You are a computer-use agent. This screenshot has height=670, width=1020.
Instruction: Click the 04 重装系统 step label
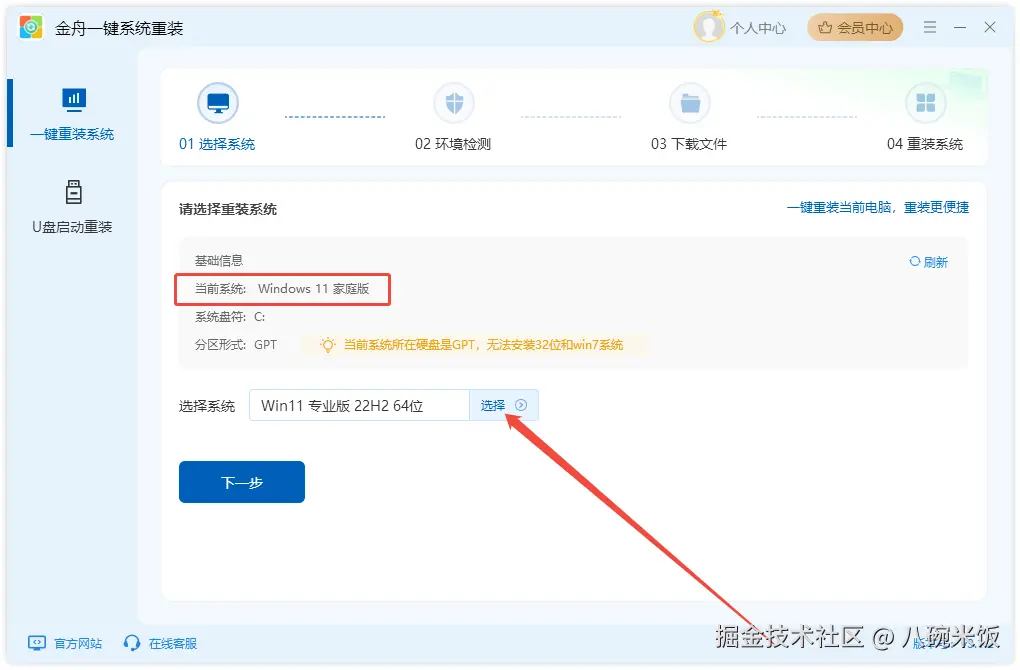tap(925, 144)
